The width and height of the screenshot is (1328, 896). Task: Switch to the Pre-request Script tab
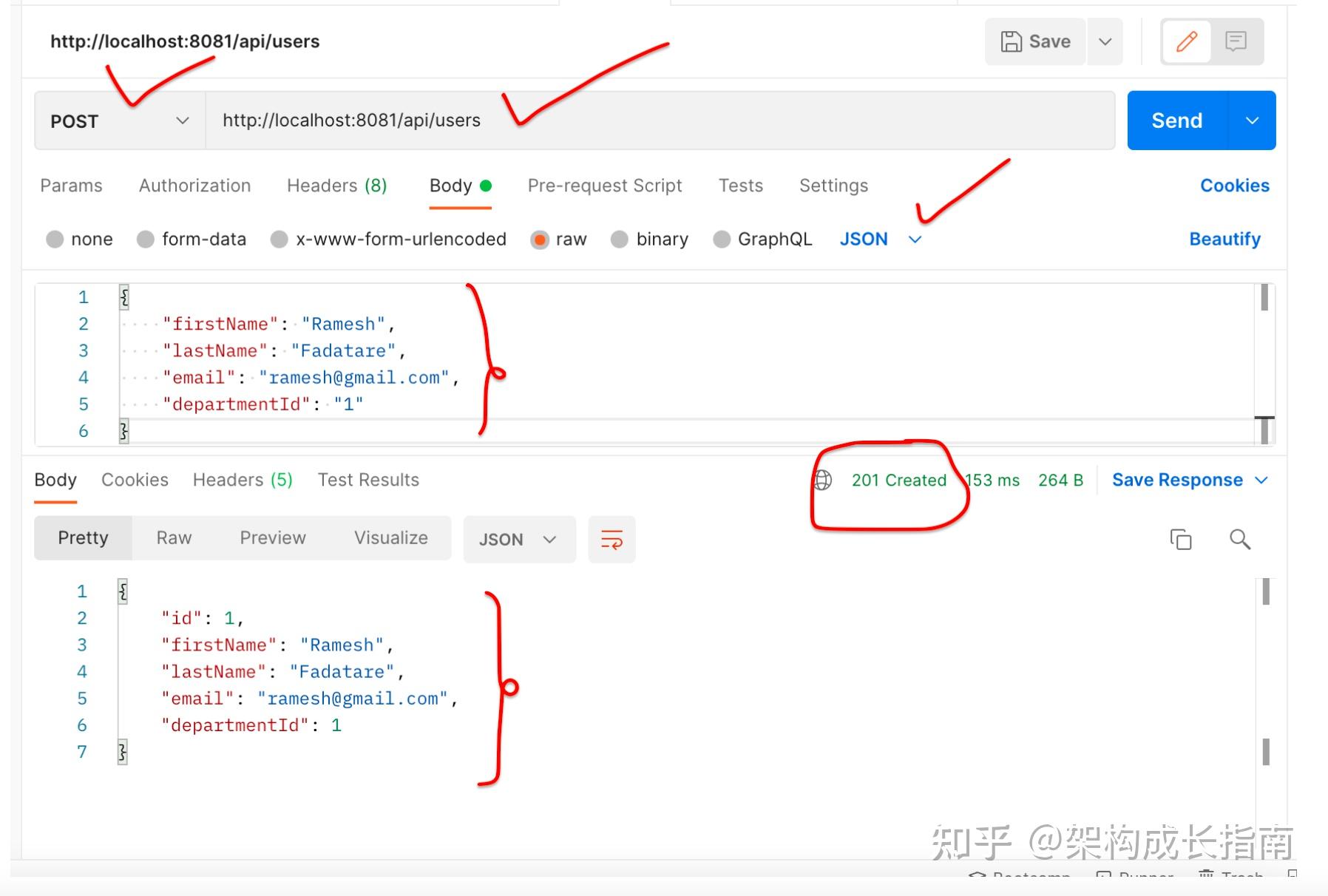[x=604, y=186]
